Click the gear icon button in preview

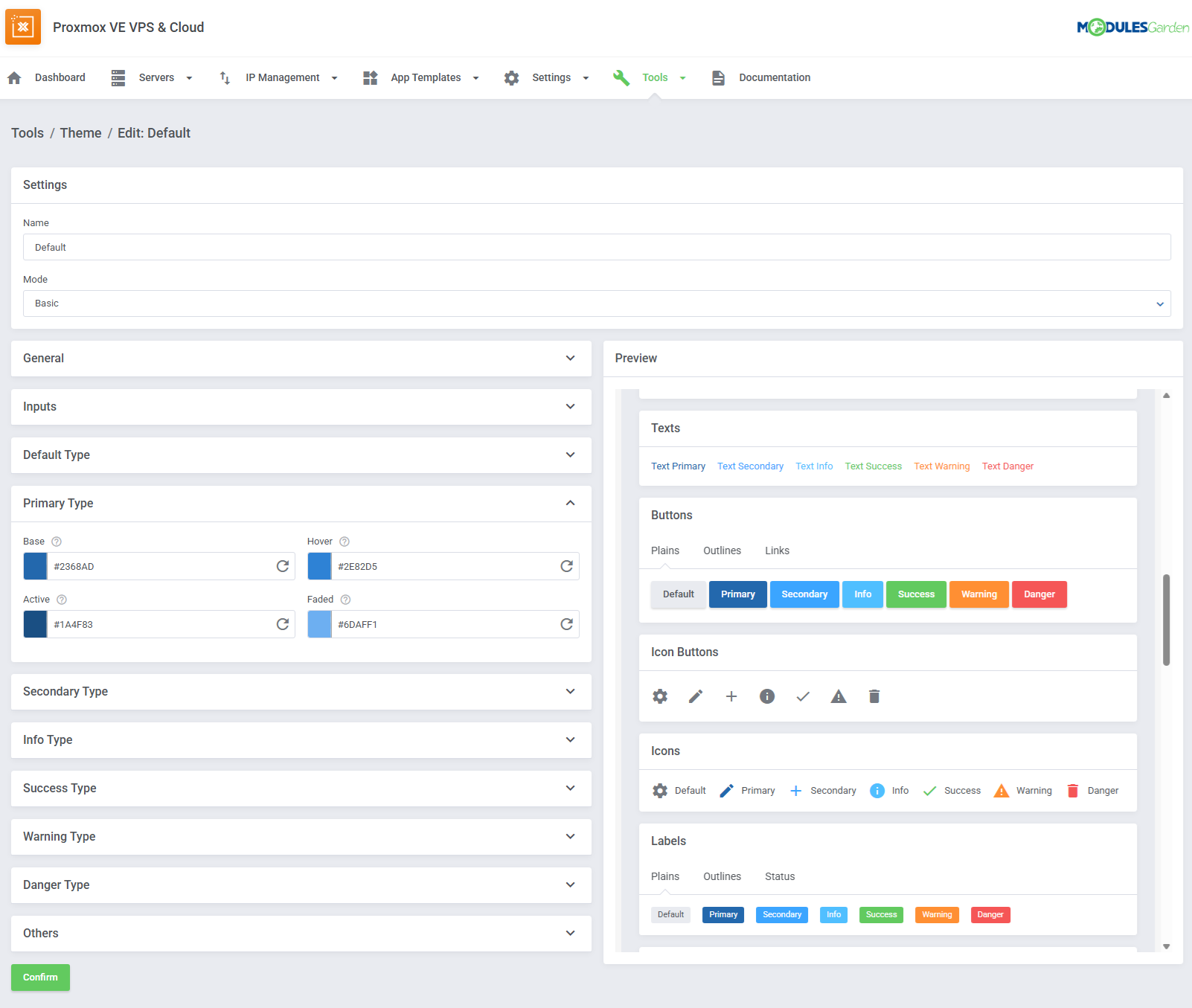click(x=660, y=696)
